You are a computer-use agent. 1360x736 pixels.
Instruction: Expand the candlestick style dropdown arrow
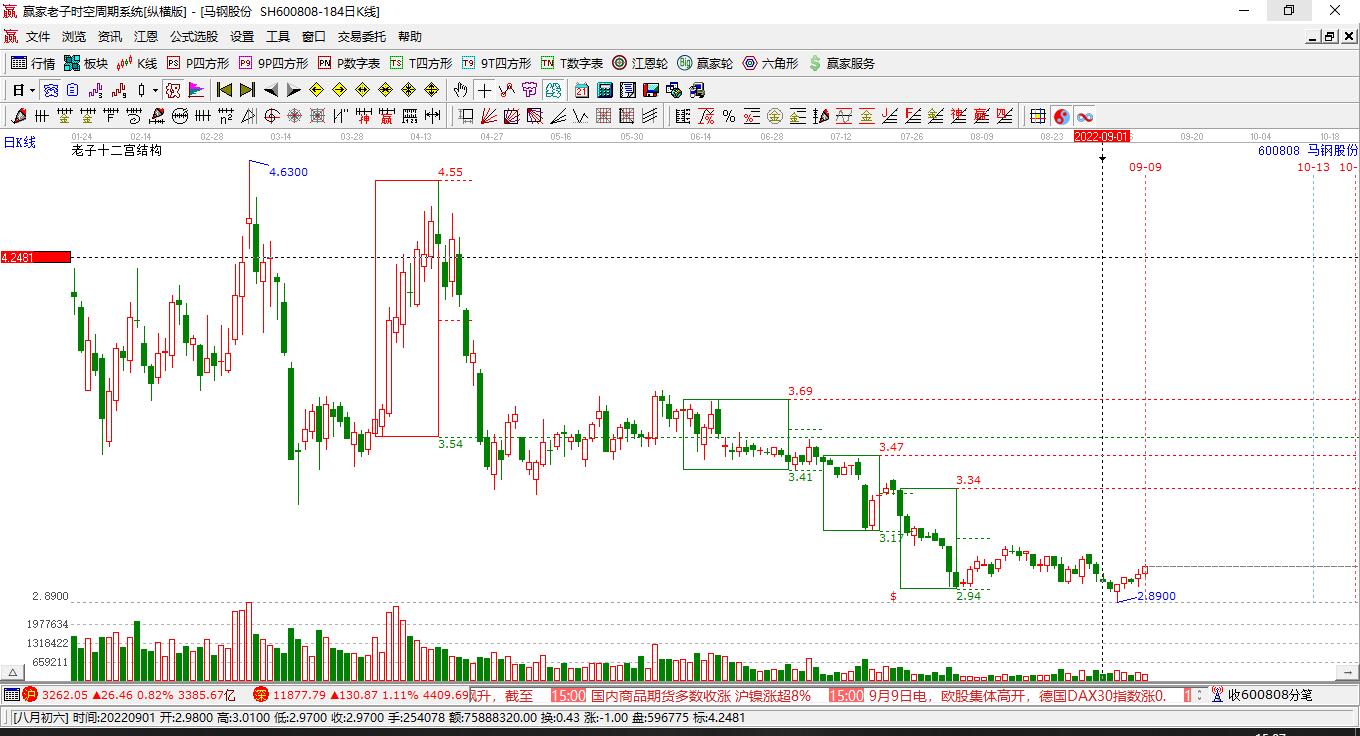coord(155,90)
